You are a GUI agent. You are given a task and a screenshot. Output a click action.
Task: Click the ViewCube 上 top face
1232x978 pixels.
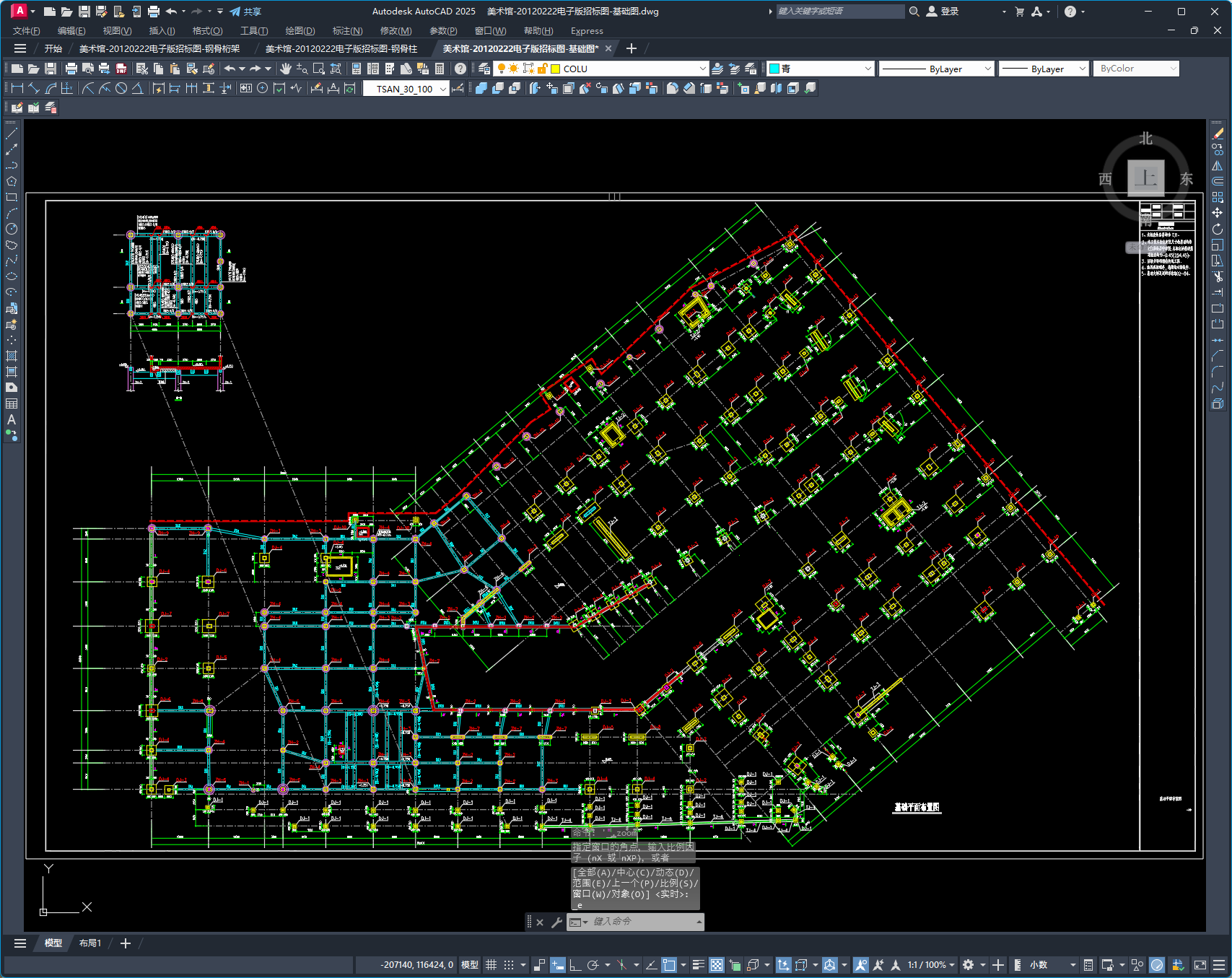pyautogui.click(x=1146, y=178)
